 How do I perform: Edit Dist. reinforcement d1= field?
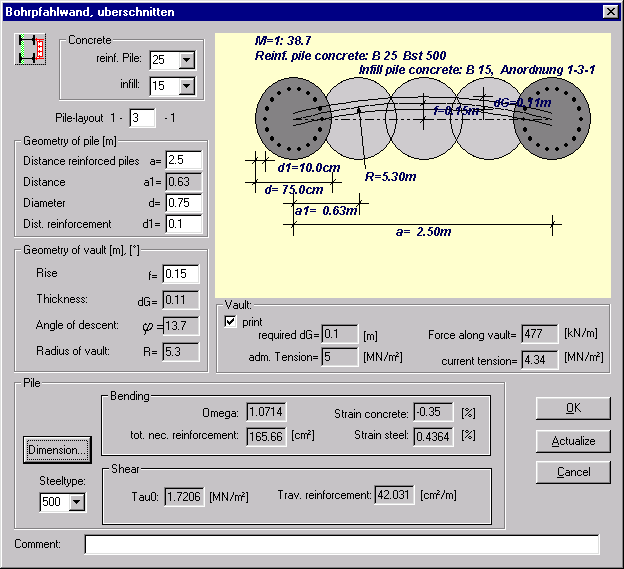click(184, 224)
